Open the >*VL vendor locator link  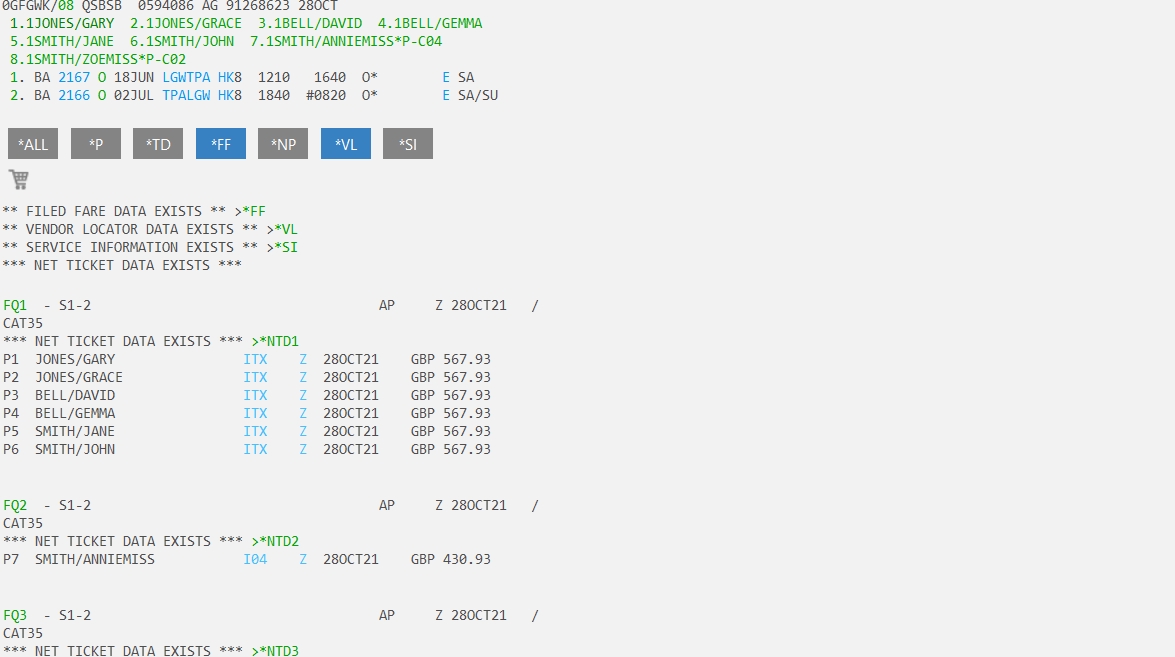tap(282, 229)
